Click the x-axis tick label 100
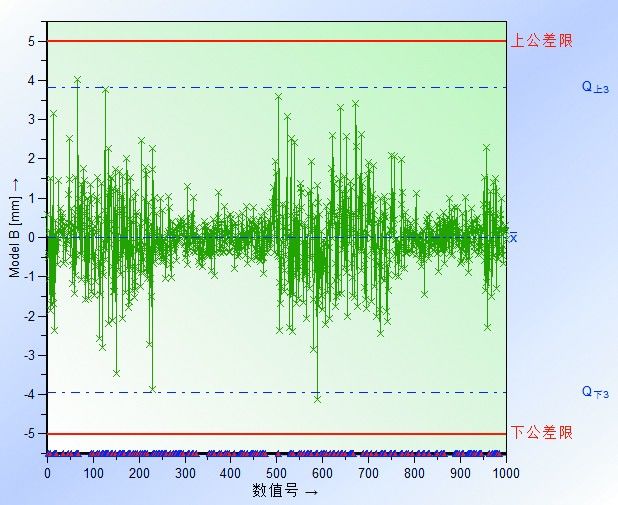The image size is (618, 505). pos(93,474)
